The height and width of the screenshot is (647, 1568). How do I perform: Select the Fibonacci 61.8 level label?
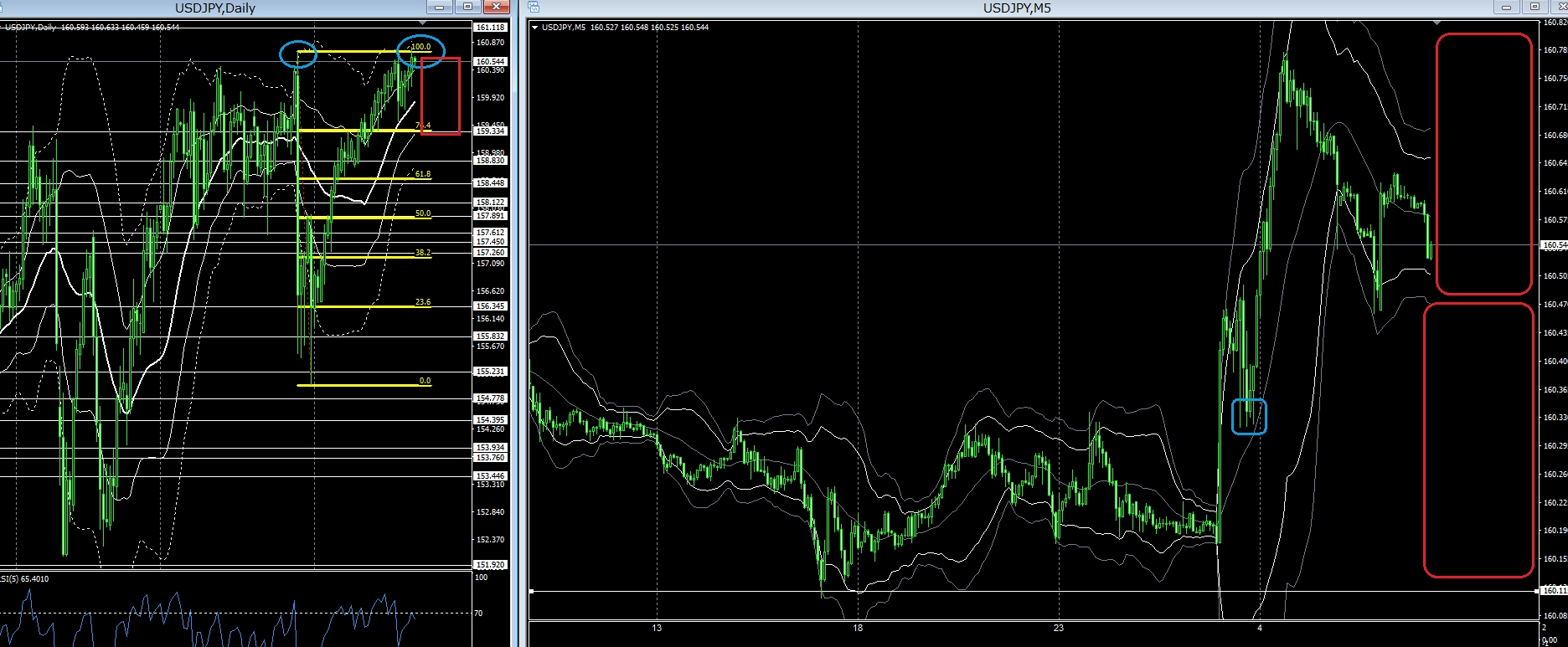pos(423,174)
